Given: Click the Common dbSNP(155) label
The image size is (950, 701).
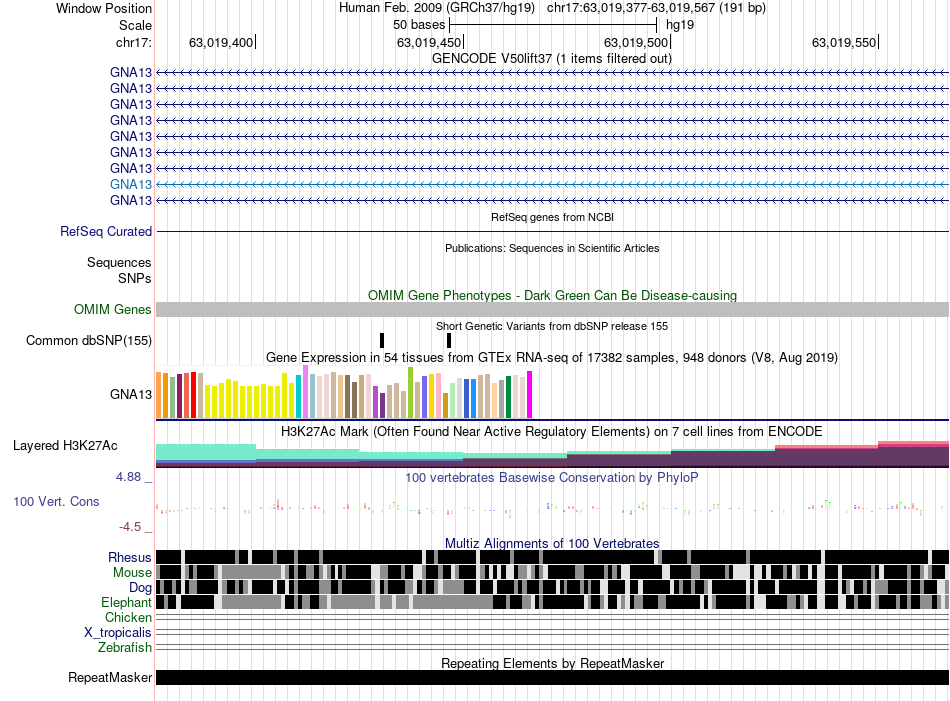Looking at the screenshot, I should (88, 341).
